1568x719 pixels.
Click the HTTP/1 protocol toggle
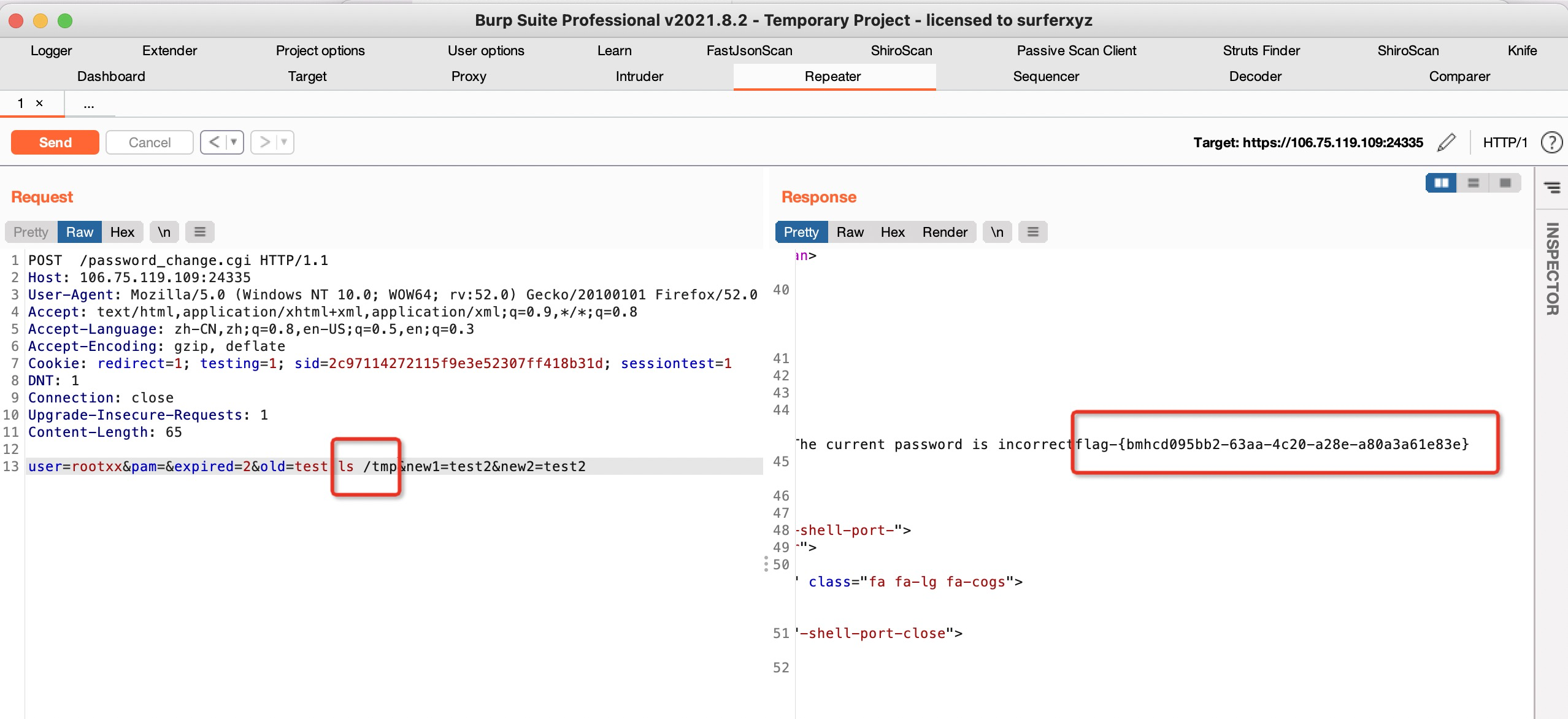pos(1505,142)
